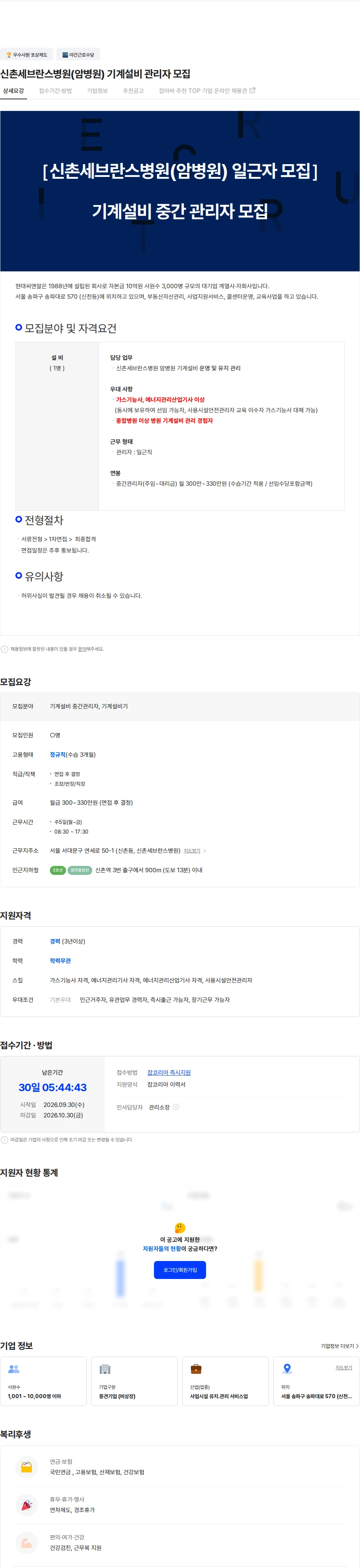The width and height of the screenshot is (360, 1568).
Task: Click 연차제도, 경조휴가 text
Action: pyautogui.click(x=72, y=1510)
